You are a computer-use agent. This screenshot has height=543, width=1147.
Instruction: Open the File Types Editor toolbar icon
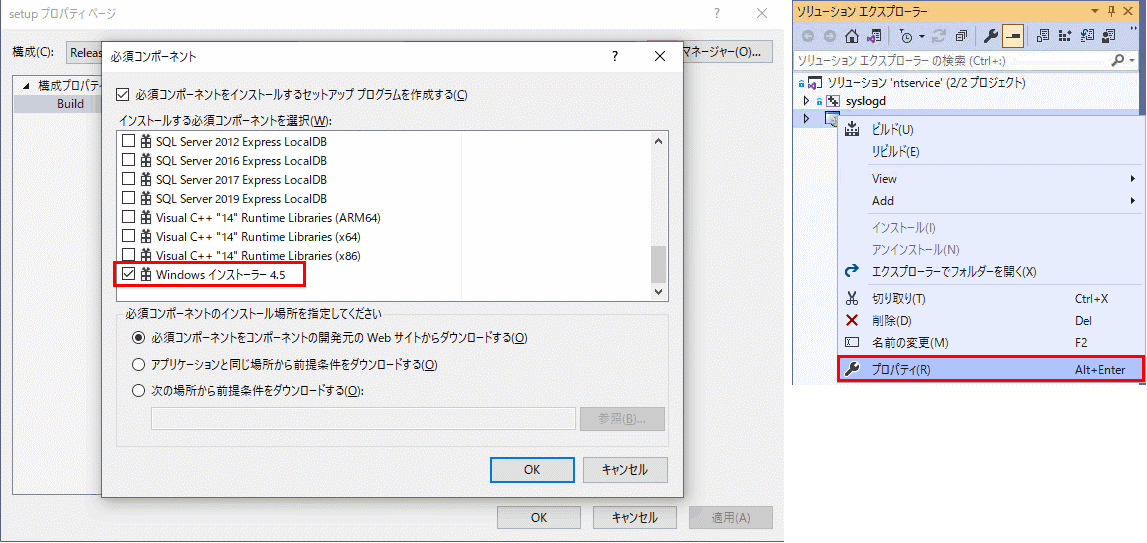point(1087,35)
